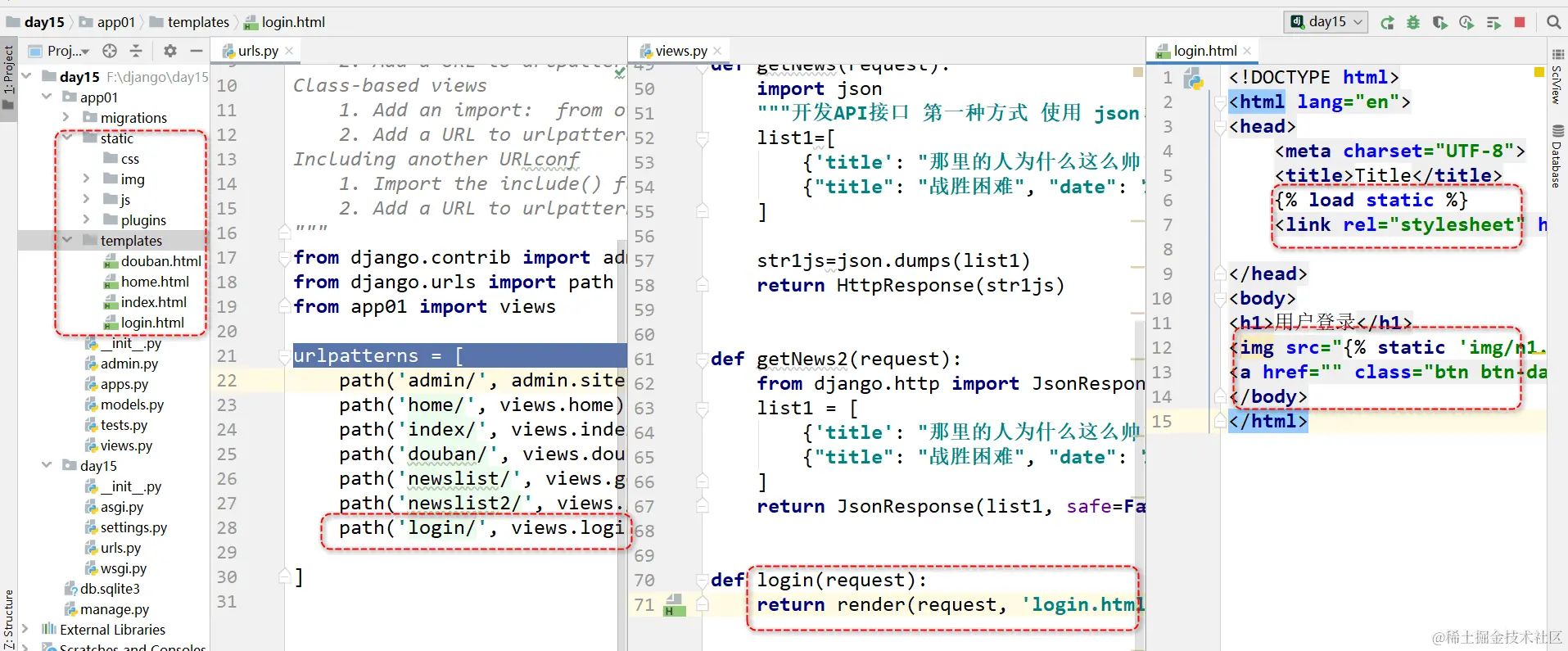Click the login.html breadcrumb
Viewport: 1568px width, 651px height.
285,22
